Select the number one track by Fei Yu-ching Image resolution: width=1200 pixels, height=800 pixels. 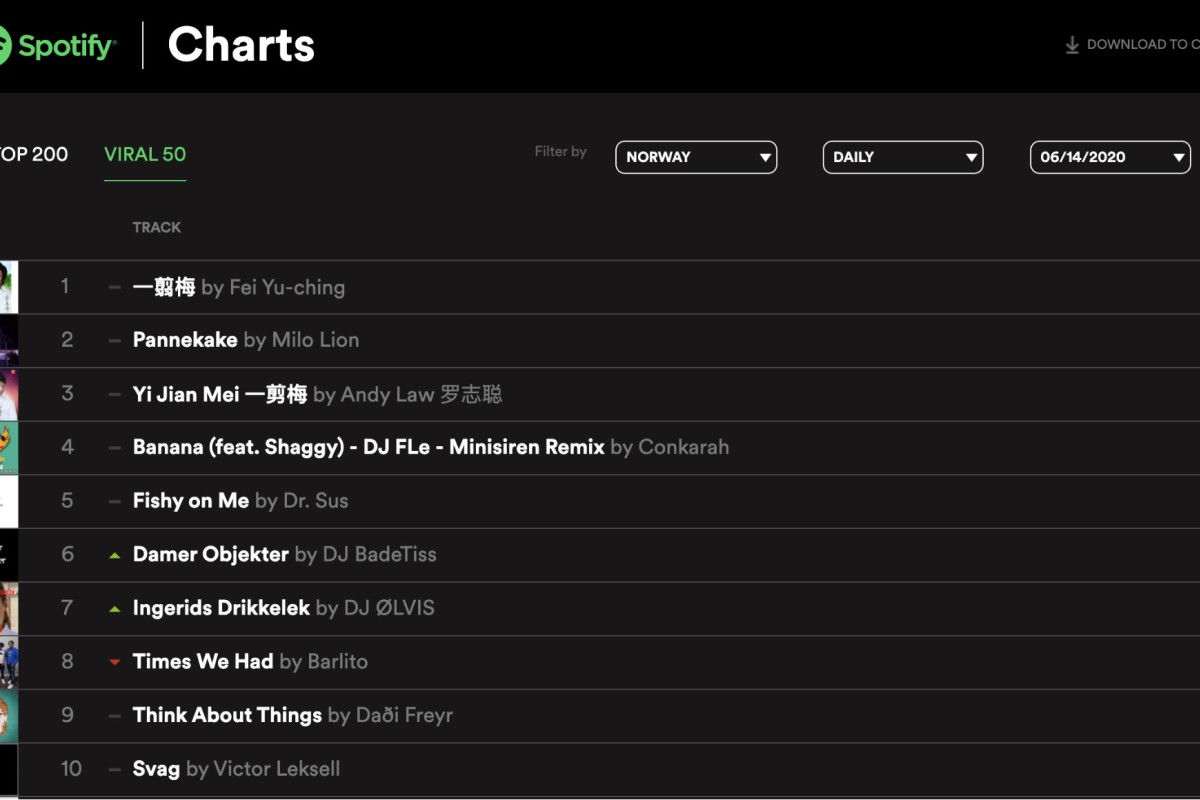tap(239, 287)
